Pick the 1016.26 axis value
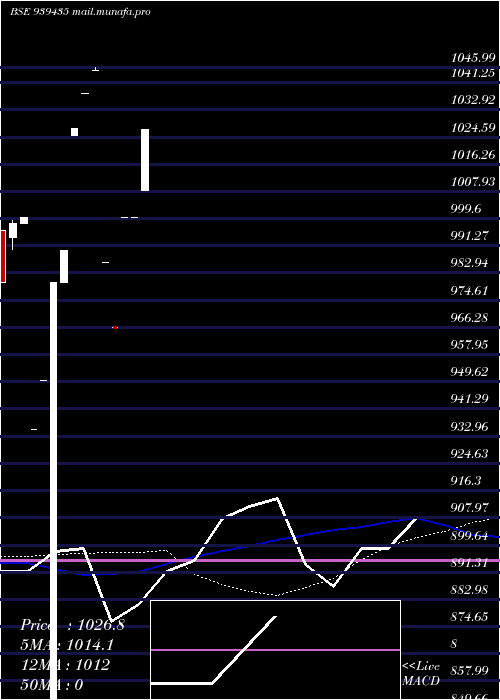The width and height of the screenshot is (500, 700). (x=473, y=155)
